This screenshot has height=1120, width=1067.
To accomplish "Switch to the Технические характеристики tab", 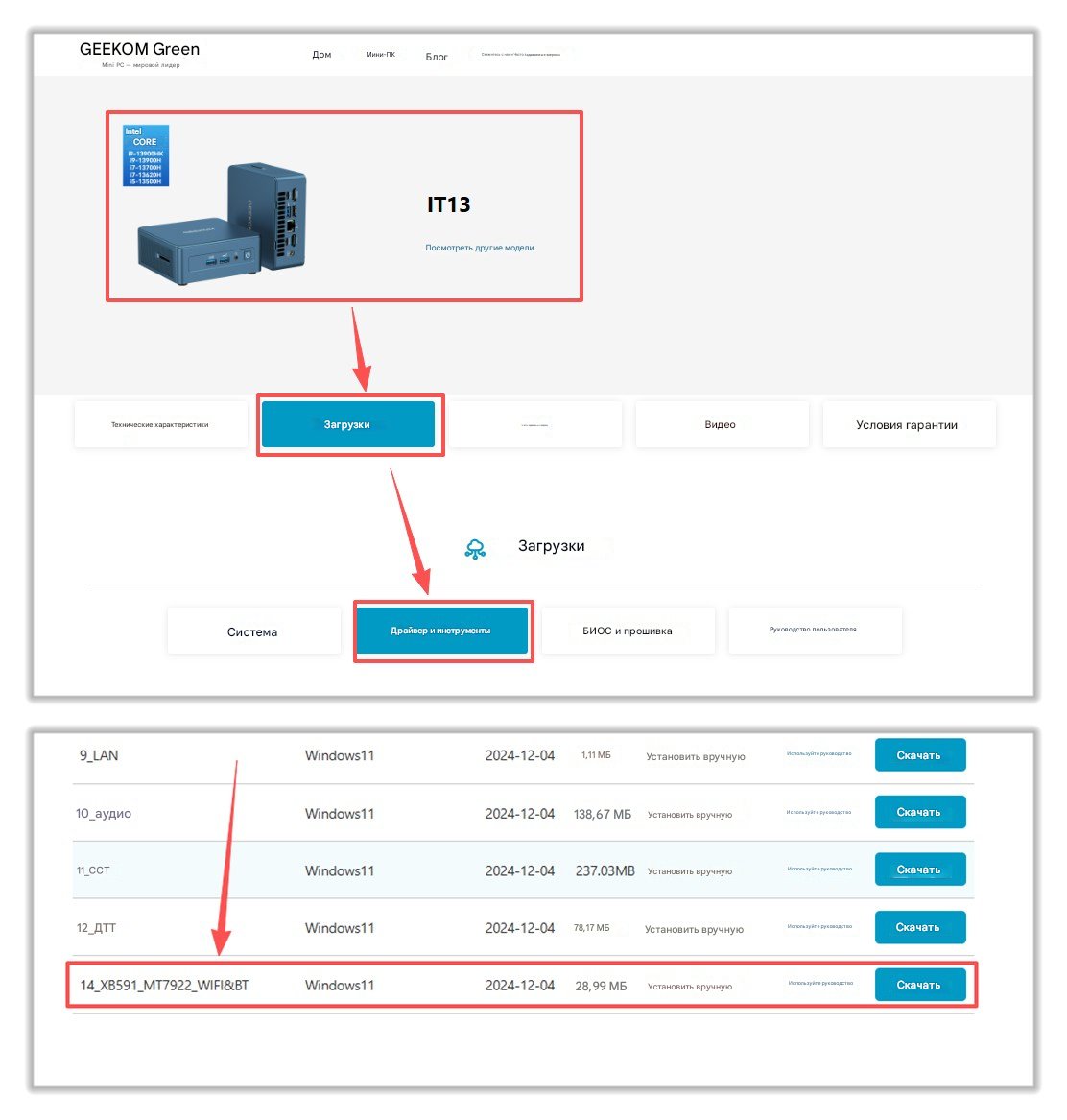I will 160,424.
